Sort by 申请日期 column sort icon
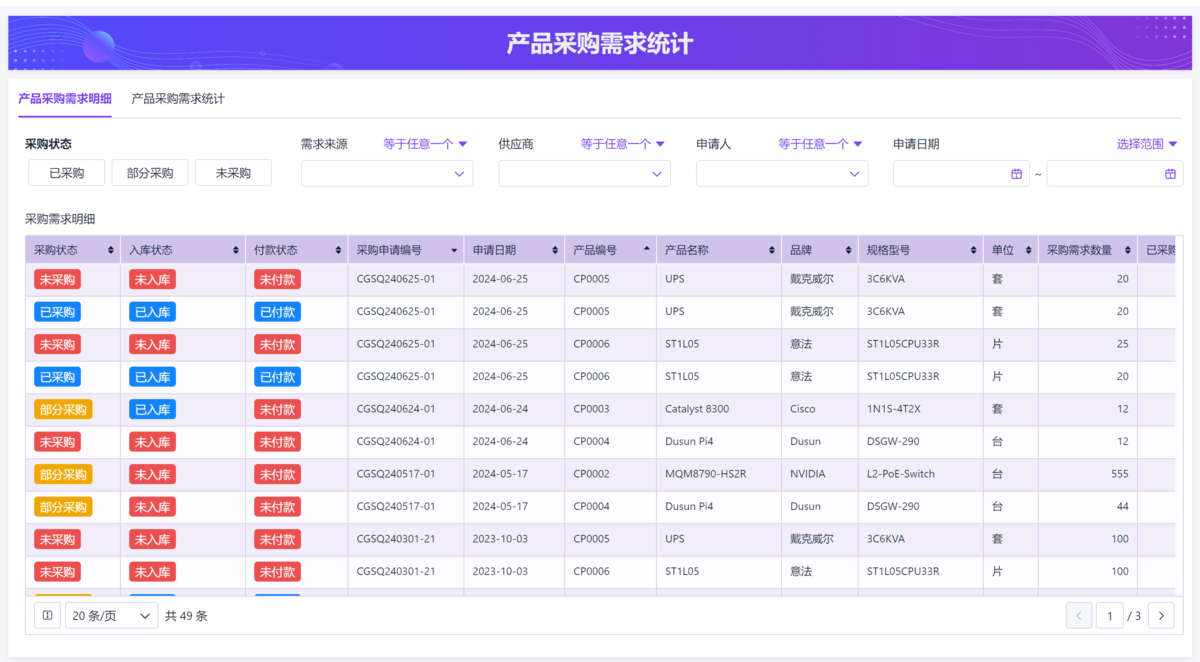The width and height of the screenshot is (1200, 662). point(554,250)
